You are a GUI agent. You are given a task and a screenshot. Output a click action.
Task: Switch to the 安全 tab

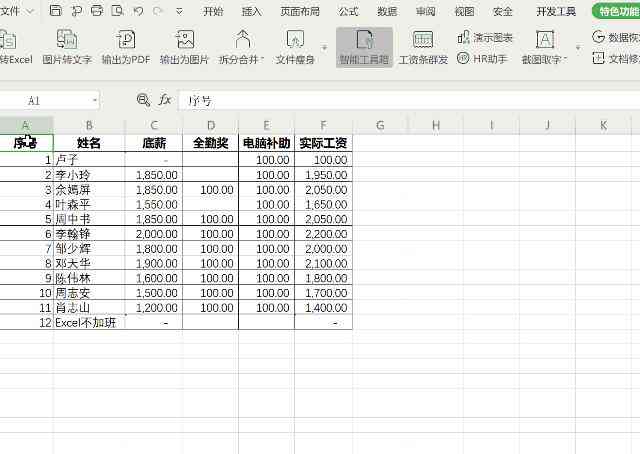click(x=502, y=11)
